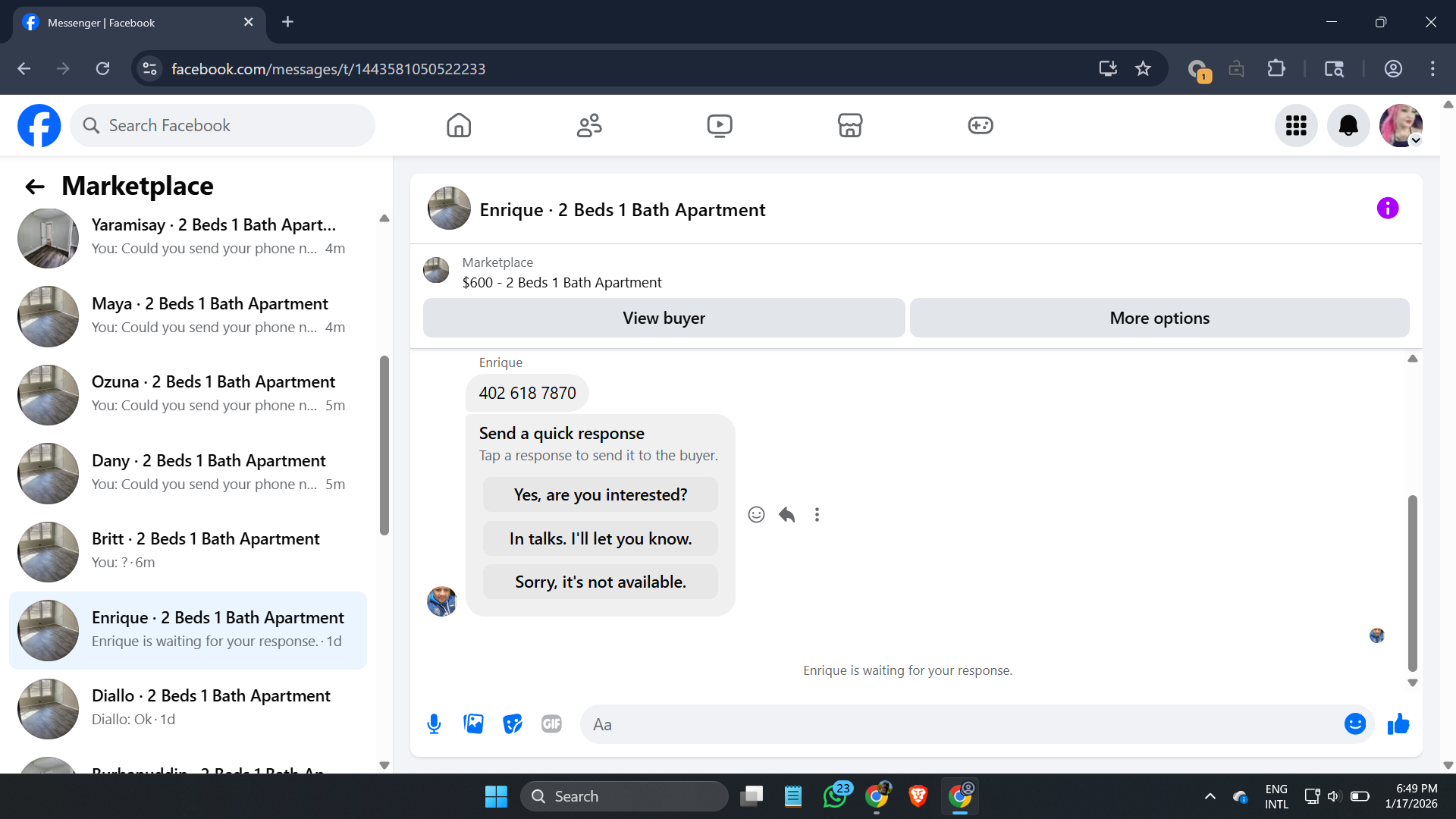This screenshot has height=819, width=1456.
Task: Click the View buyer button
Action: click(x=664, y=318)
